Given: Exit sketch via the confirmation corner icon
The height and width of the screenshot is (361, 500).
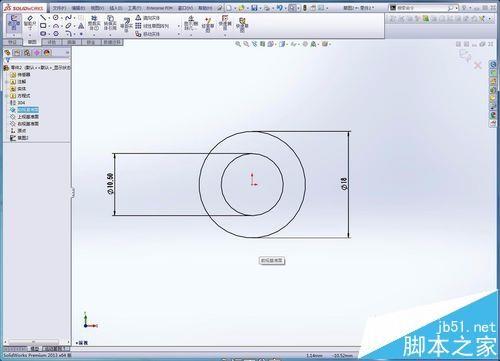Looking at the screenshot, I should pos(464,55).
